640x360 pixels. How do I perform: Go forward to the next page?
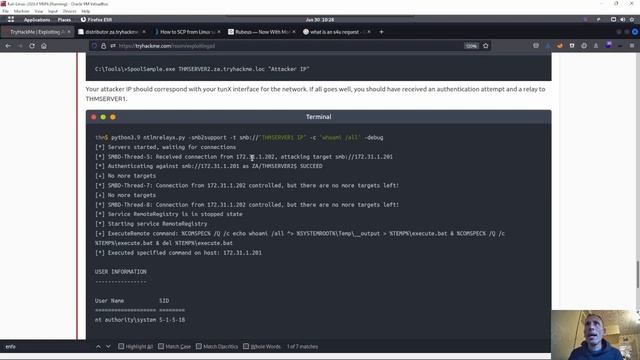click(20, 46)
